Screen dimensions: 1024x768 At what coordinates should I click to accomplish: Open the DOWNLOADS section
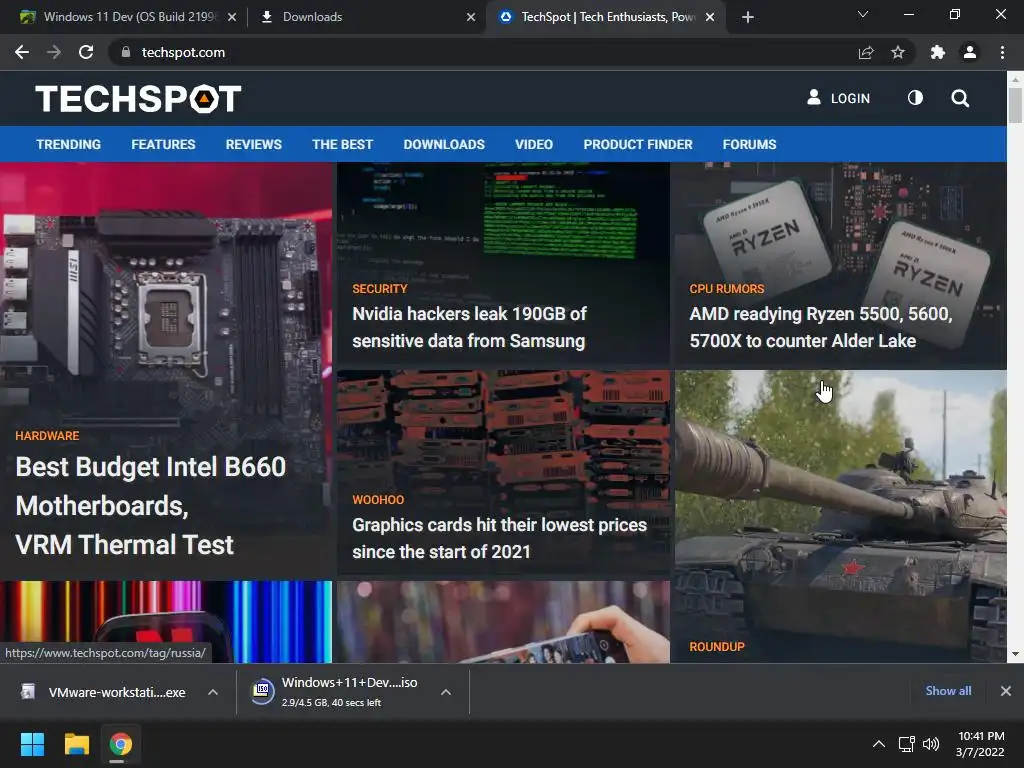[444, 144]
